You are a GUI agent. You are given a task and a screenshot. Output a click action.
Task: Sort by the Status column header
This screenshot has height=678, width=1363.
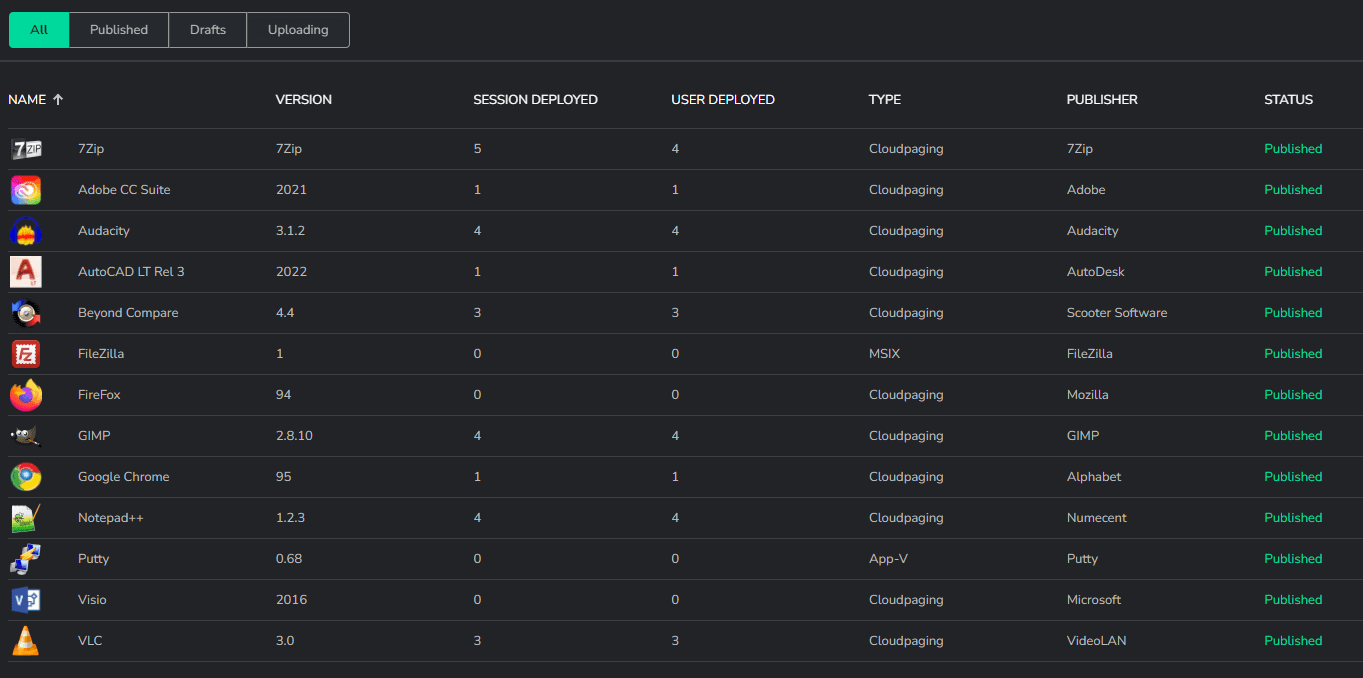(x=1288, y=100)
